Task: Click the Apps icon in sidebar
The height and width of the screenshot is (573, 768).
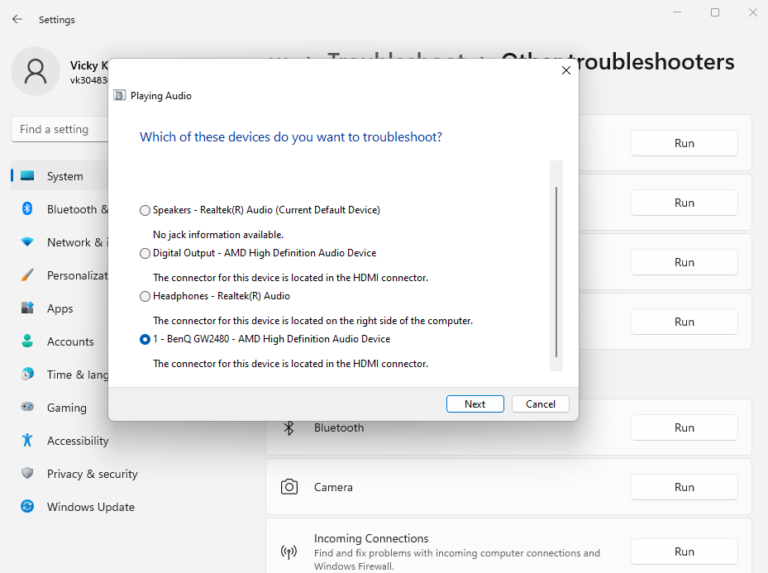Action: click(27, 309)
